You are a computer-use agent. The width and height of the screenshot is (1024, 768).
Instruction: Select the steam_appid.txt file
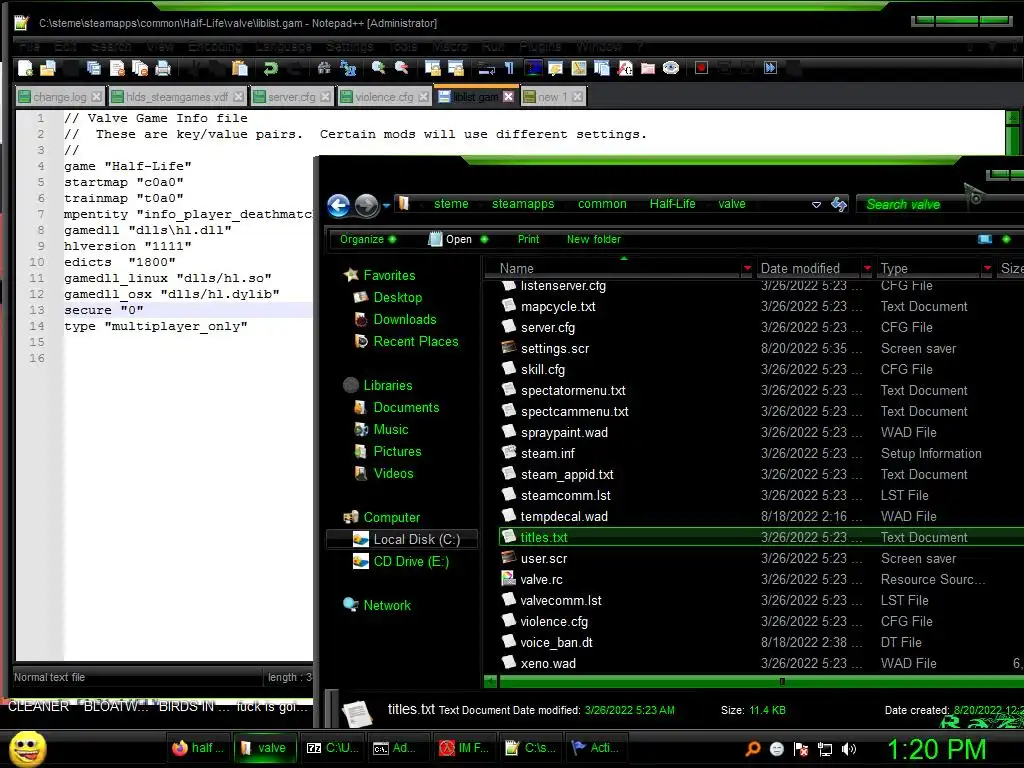click(x=567, y=475)
